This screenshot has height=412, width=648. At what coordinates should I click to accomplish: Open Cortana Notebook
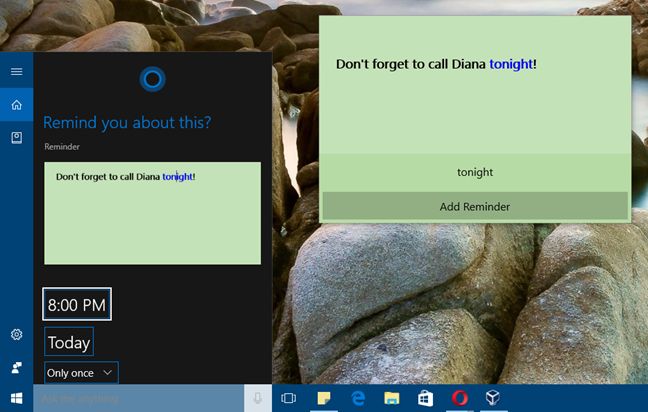coord(17,138)
